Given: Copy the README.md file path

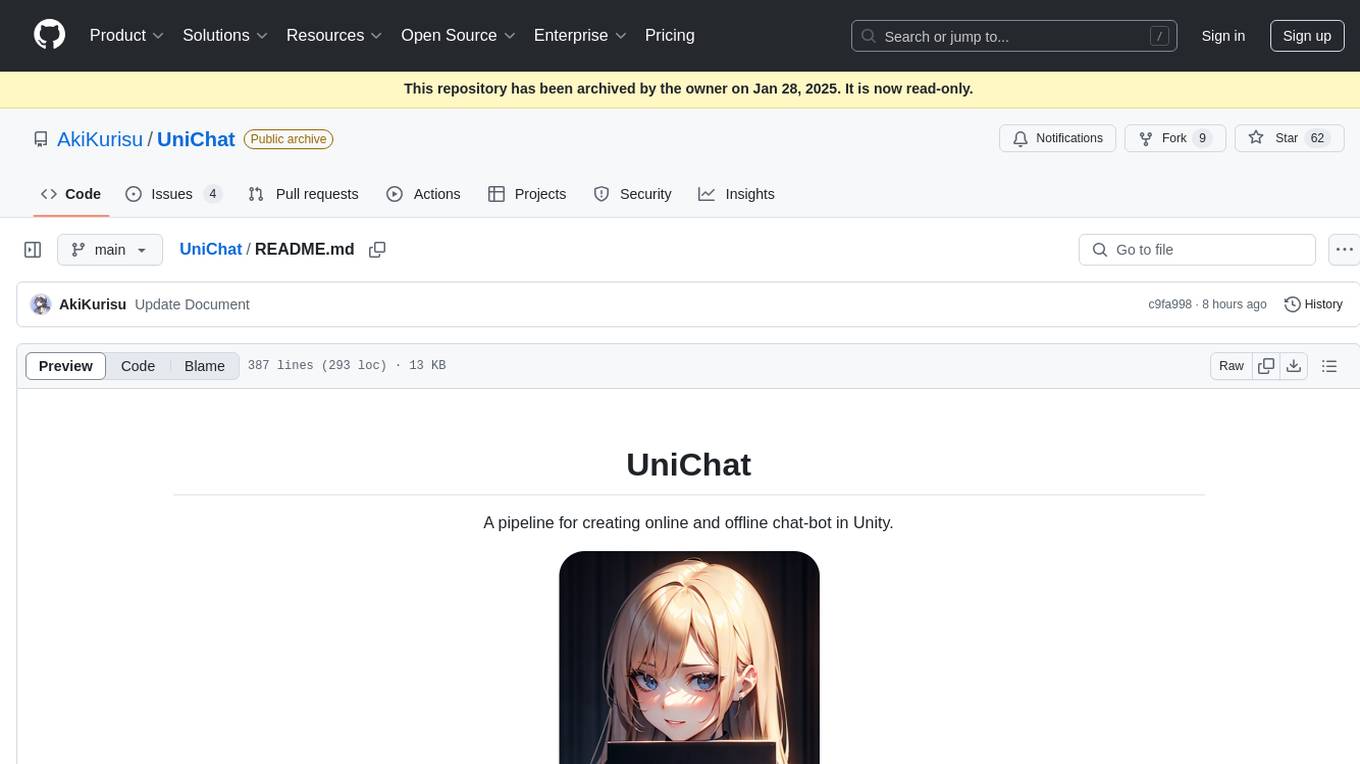Looking at the screenshot, I should click(x=377, y=250).
